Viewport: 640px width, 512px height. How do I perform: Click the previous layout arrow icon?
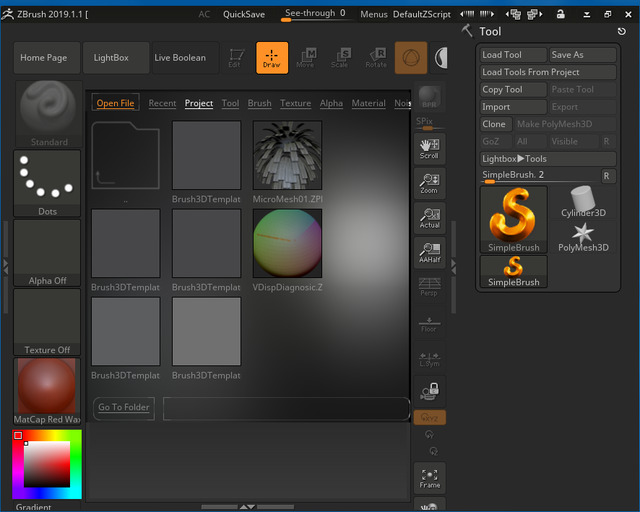[467, 14]
